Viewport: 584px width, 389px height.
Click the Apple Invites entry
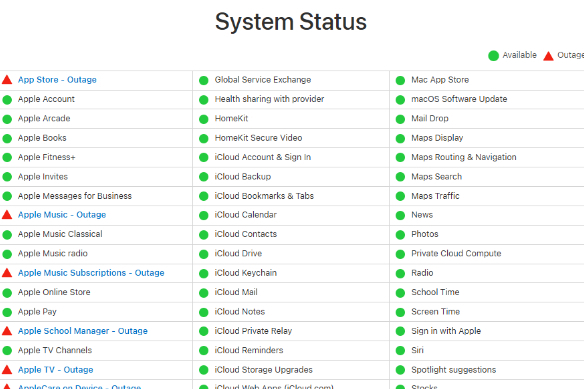[x=43, y=177]
